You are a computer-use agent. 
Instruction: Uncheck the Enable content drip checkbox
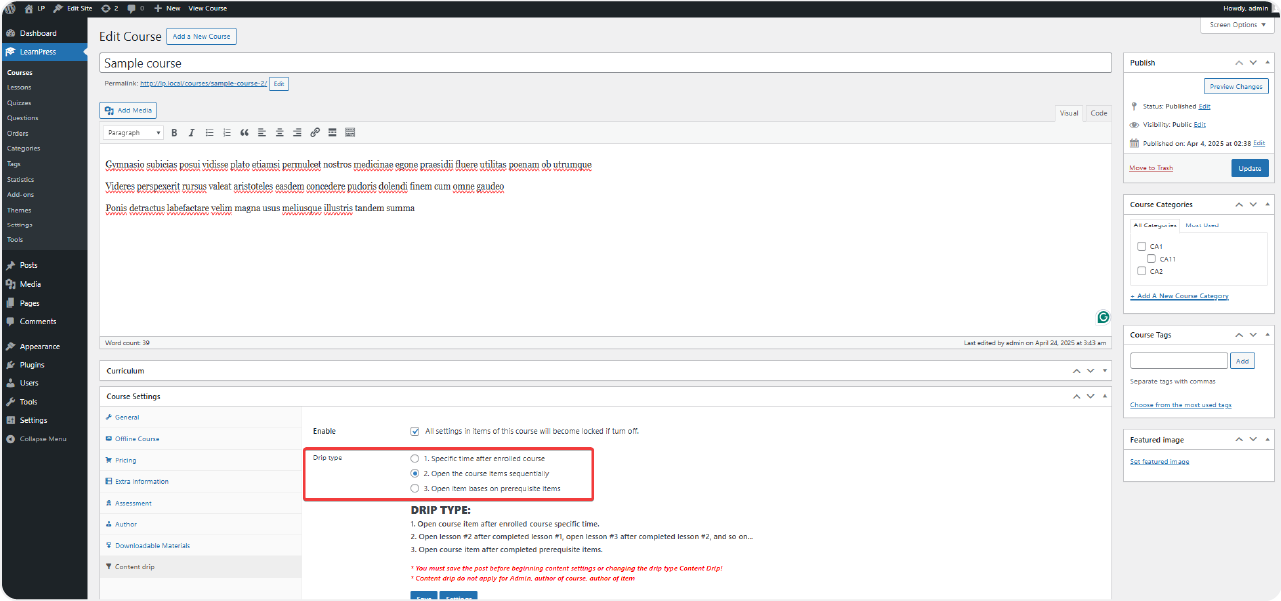click(415, 431)
